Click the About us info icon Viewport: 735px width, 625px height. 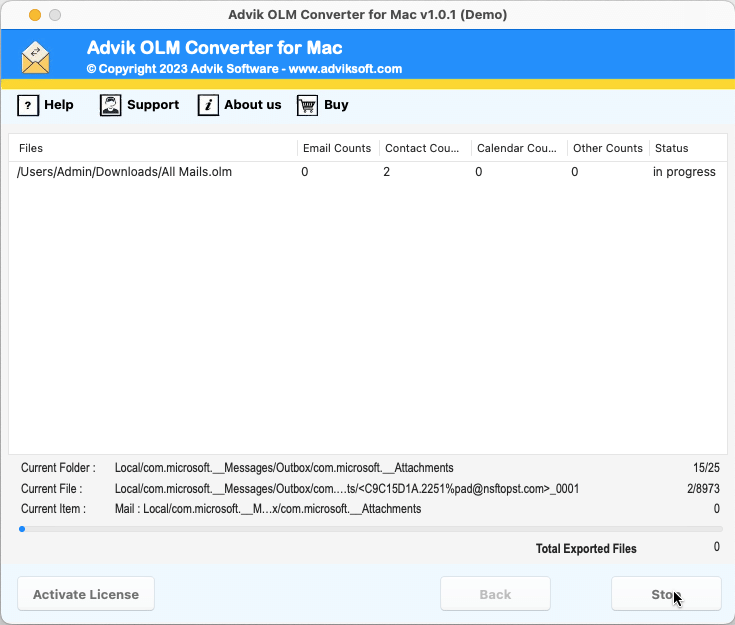coord(208,105)
